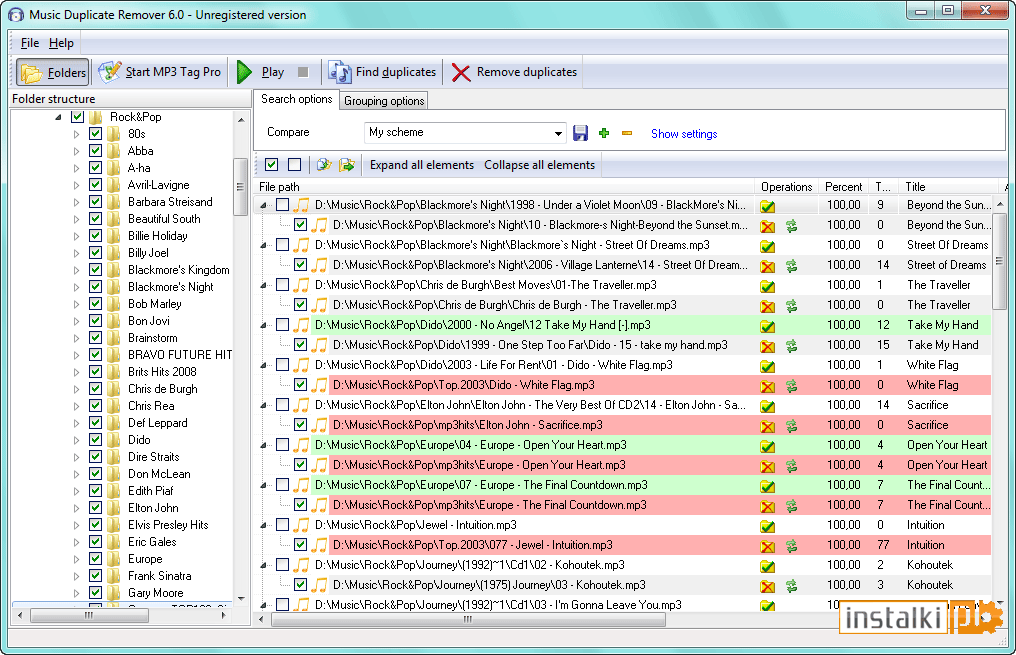Uncheck mp3hits Europe Final Countdown checkbox
1016x655 pixels.
300,504
